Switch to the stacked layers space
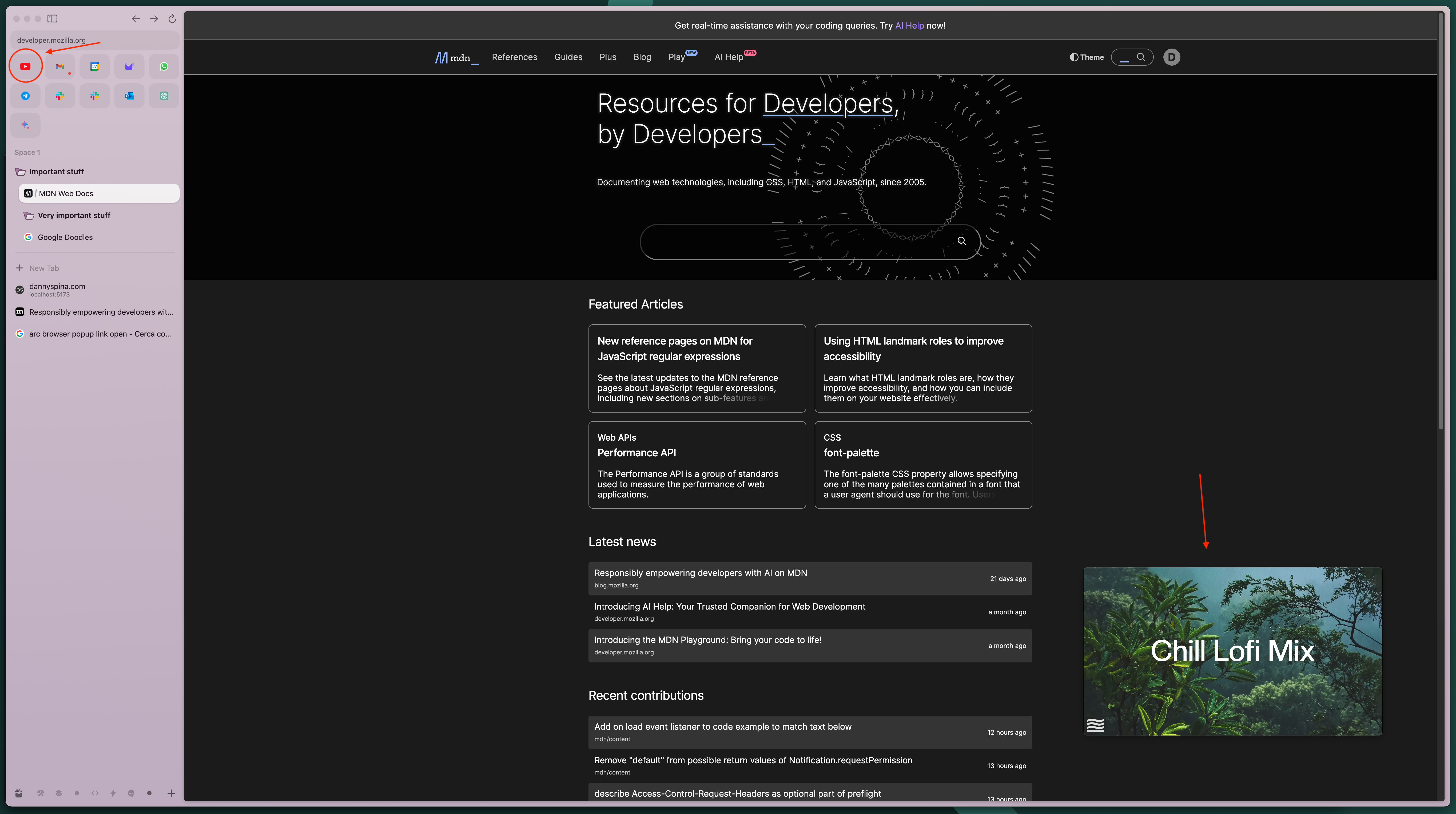The width and height of the screenshot is (1456, 814). pos(59,793)
